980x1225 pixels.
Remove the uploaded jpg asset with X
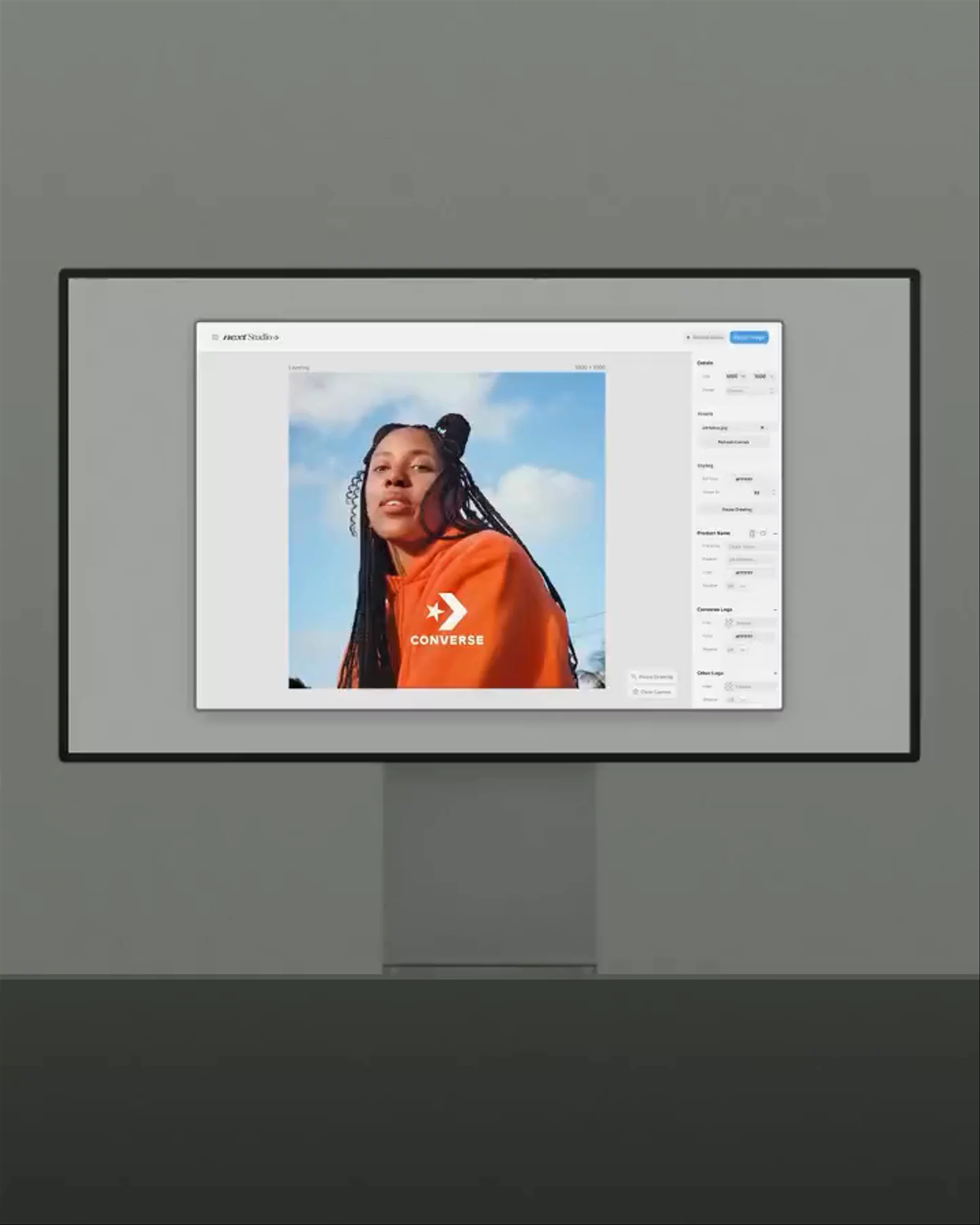[x=762, y=427]
